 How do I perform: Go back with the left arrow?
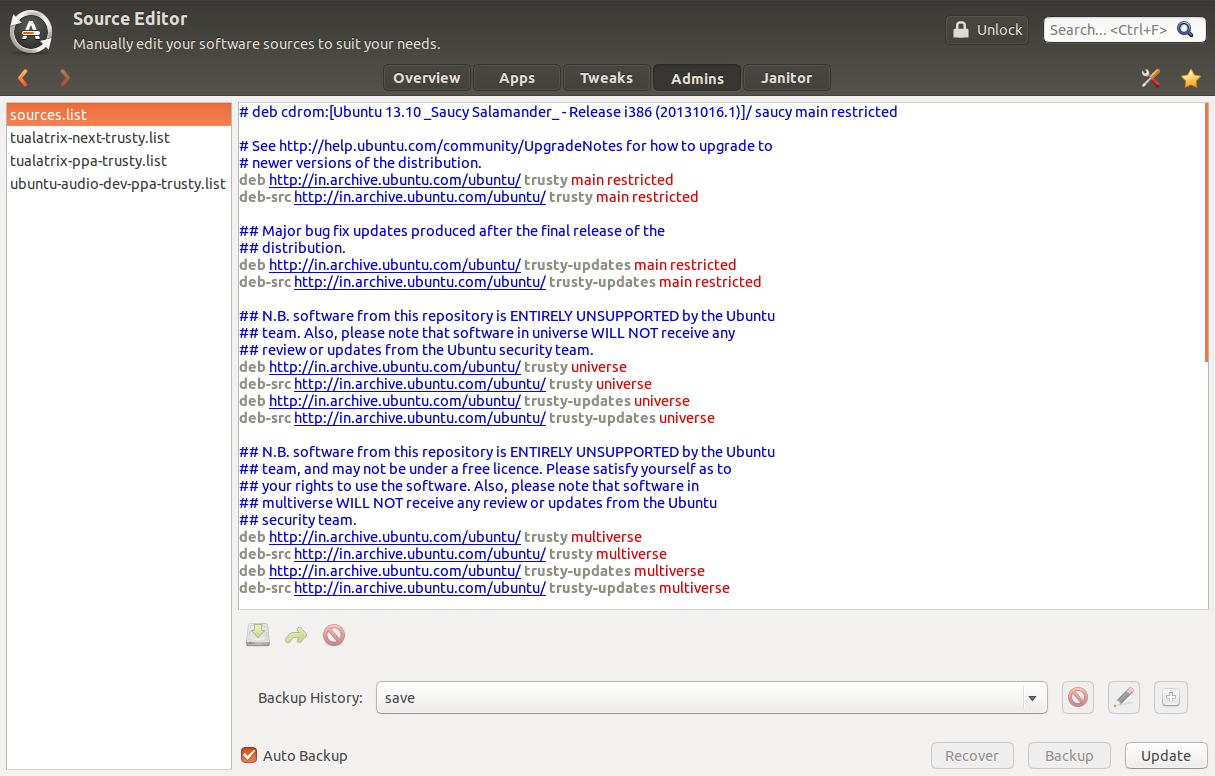click(23, 78)
